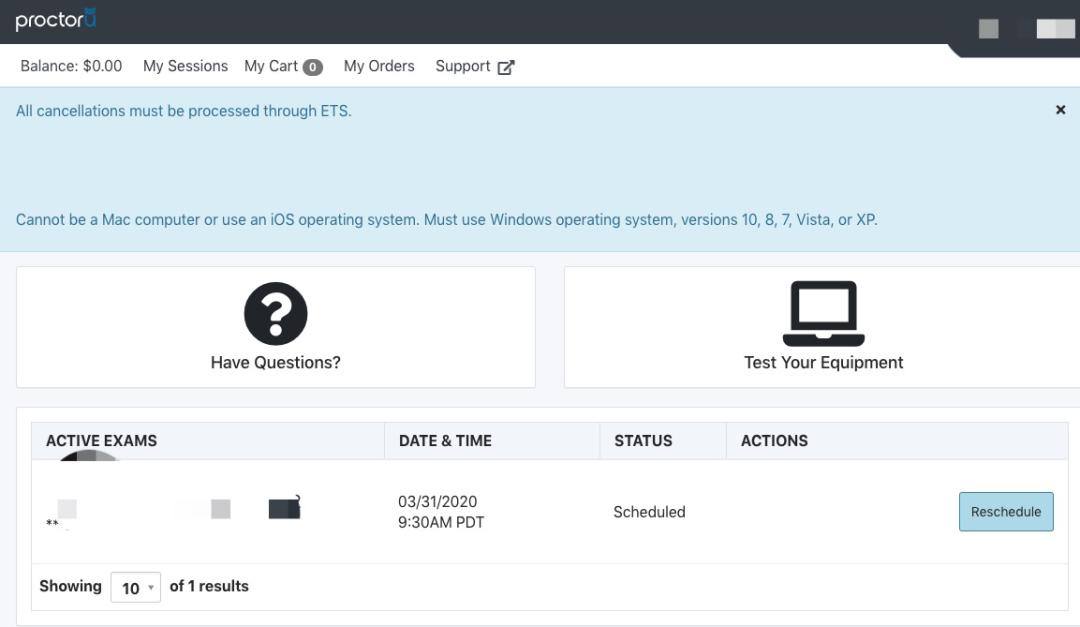Click the external link icon beside Support
1080x627 pixels.
[x=506, y=67]
